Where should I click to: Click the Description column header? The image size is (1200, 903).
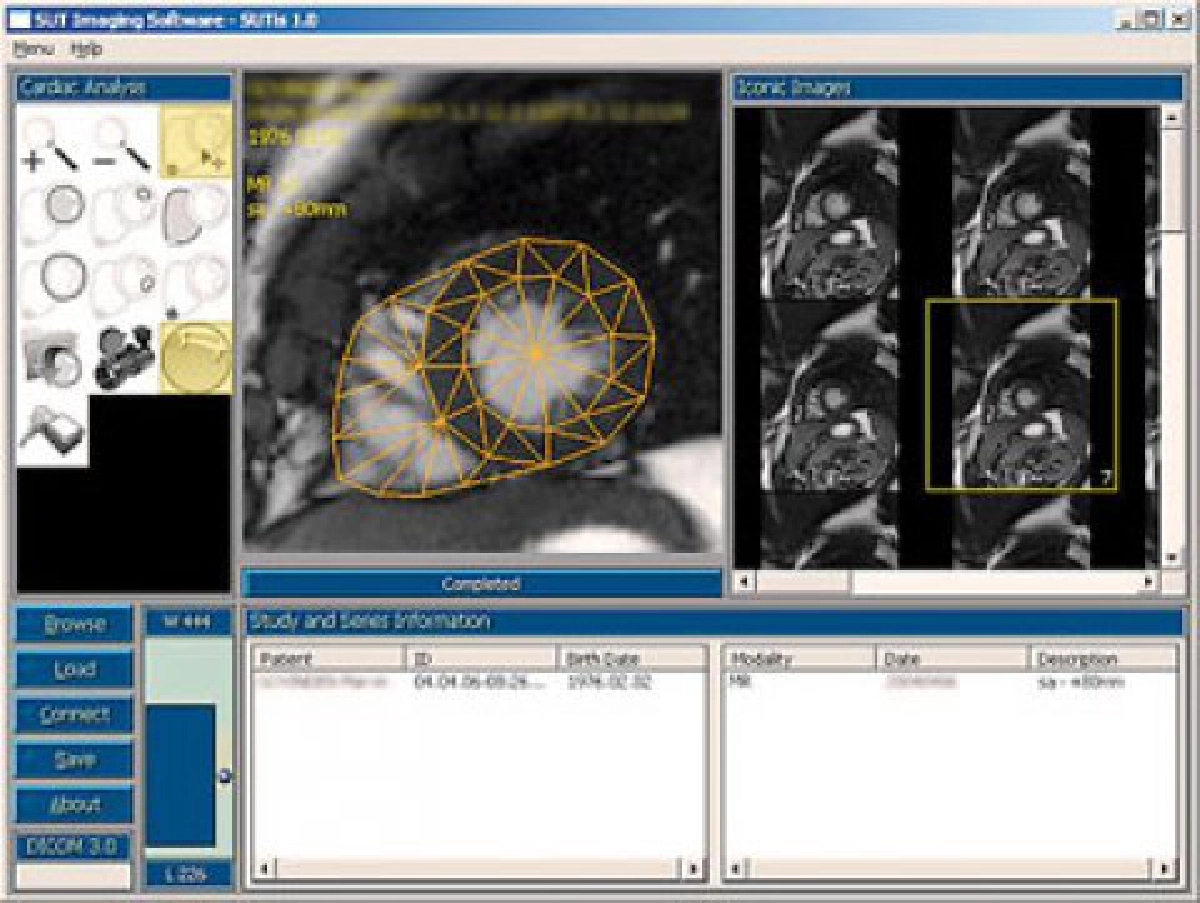(1103, 659)
